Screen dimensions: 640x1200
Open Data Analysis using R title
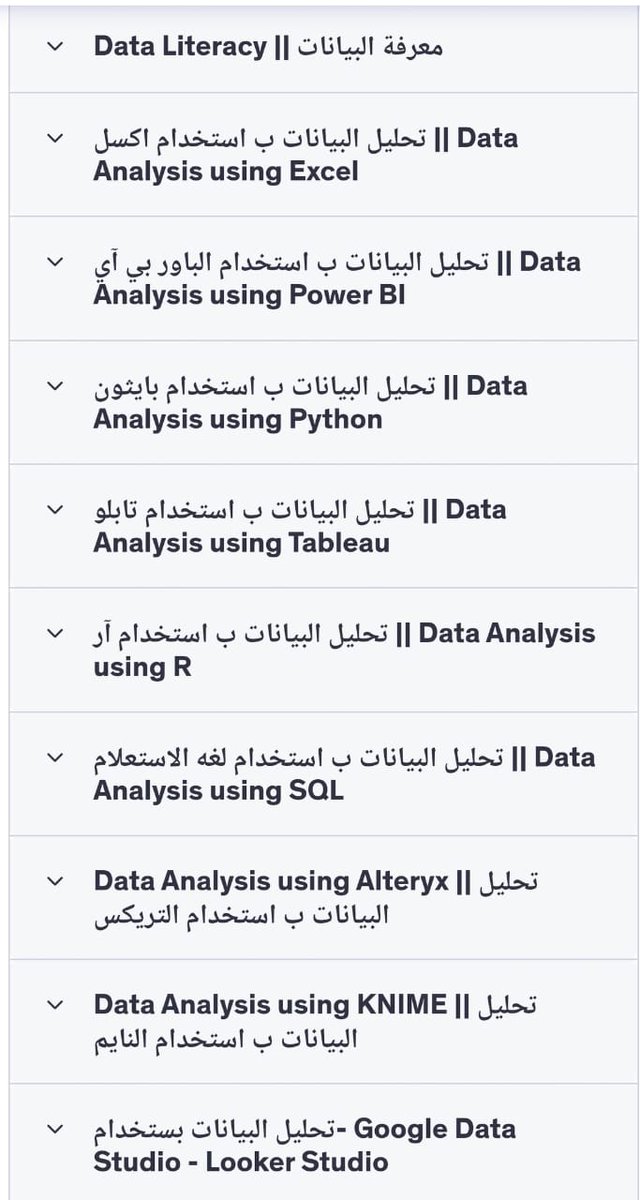(344, 650)
